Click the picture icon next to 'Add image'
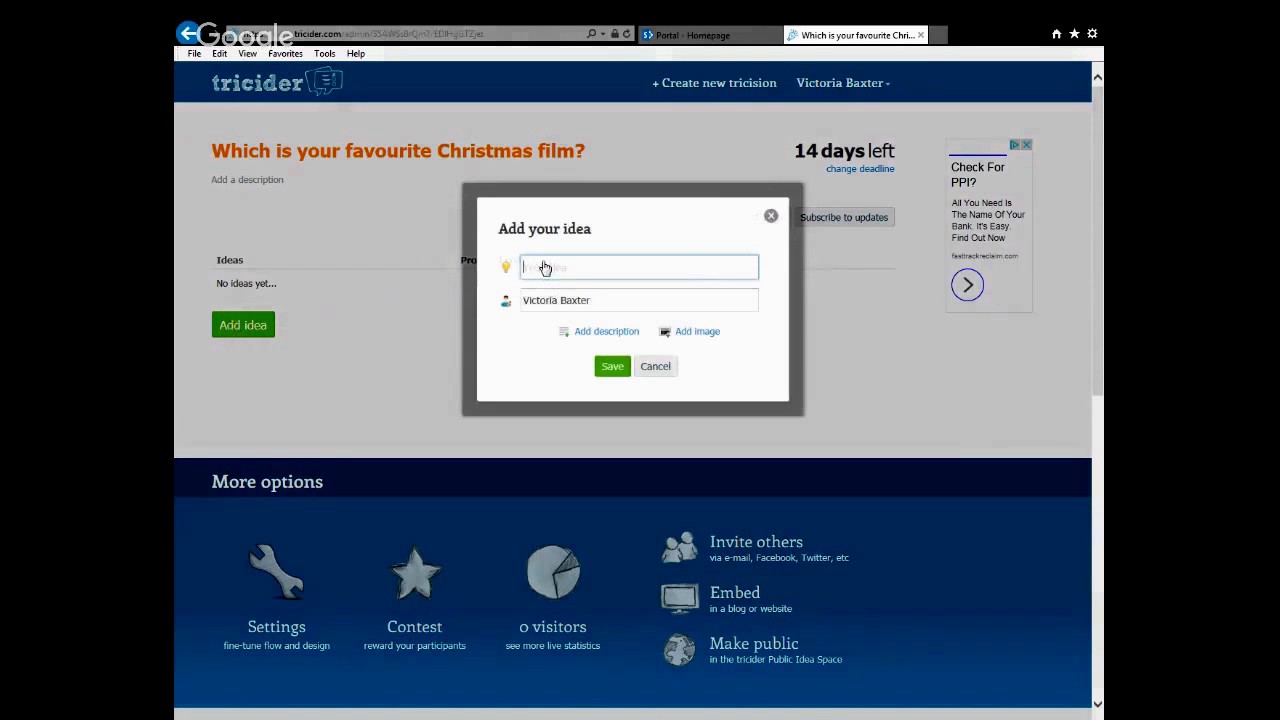The height and width of the screenshot is (720, 1280). click(665, 332)
